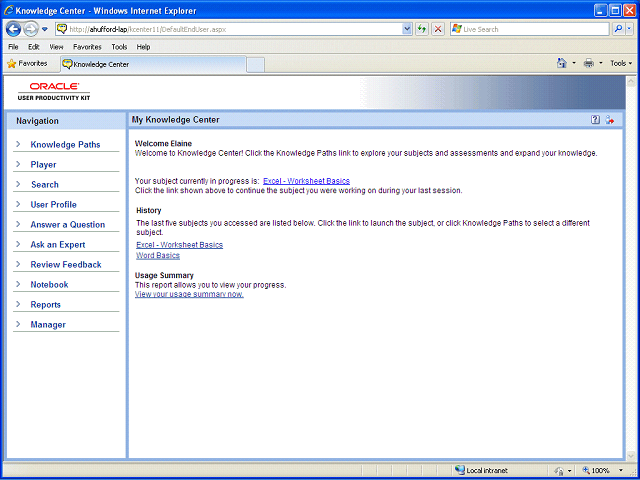Image resolution: width=640 pixels, height=480 pixels.
Task: Open the search provider options dropdown
Action: coord(629,29)
